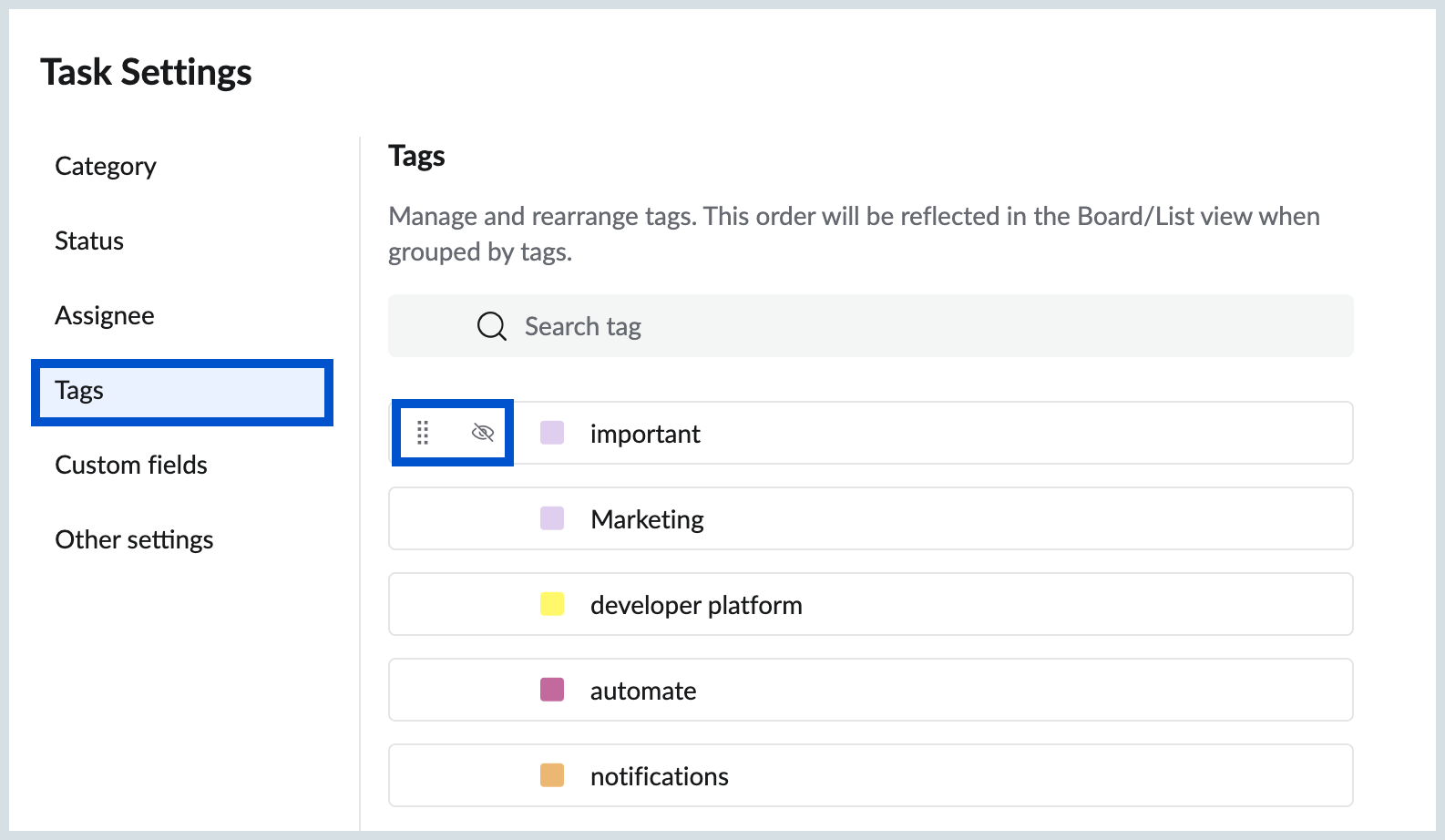Open the Status settings section
The height and width of the screenshot is (840, 1445).
click(x=89, y=241)
